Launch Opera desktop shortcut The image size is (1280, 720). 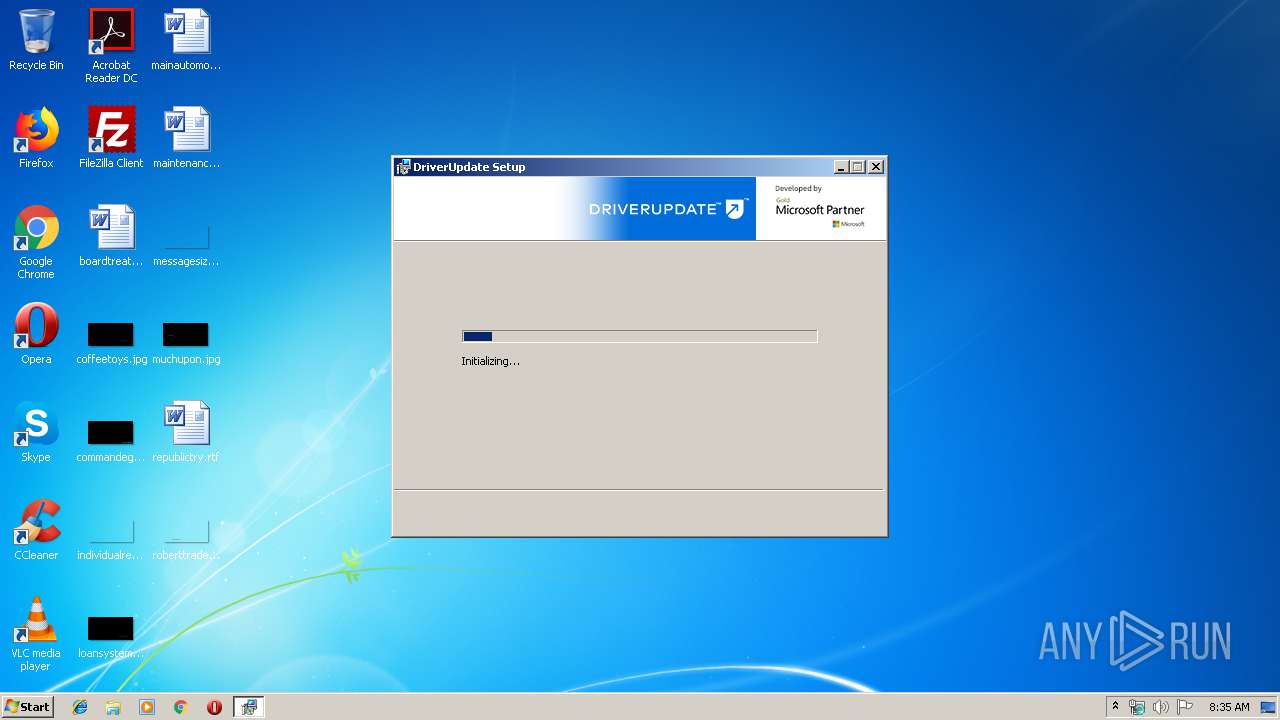tap(36, 334)
